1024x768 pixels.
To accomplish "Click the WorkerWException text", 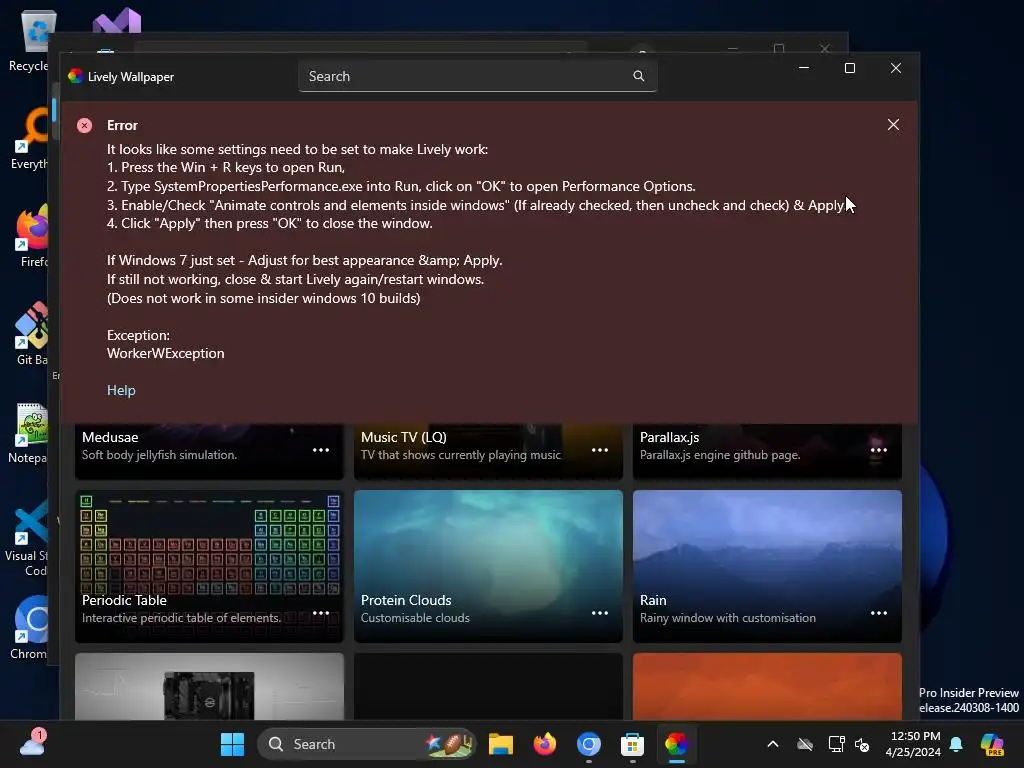I will pyautogui.click(x=165, y=353).
